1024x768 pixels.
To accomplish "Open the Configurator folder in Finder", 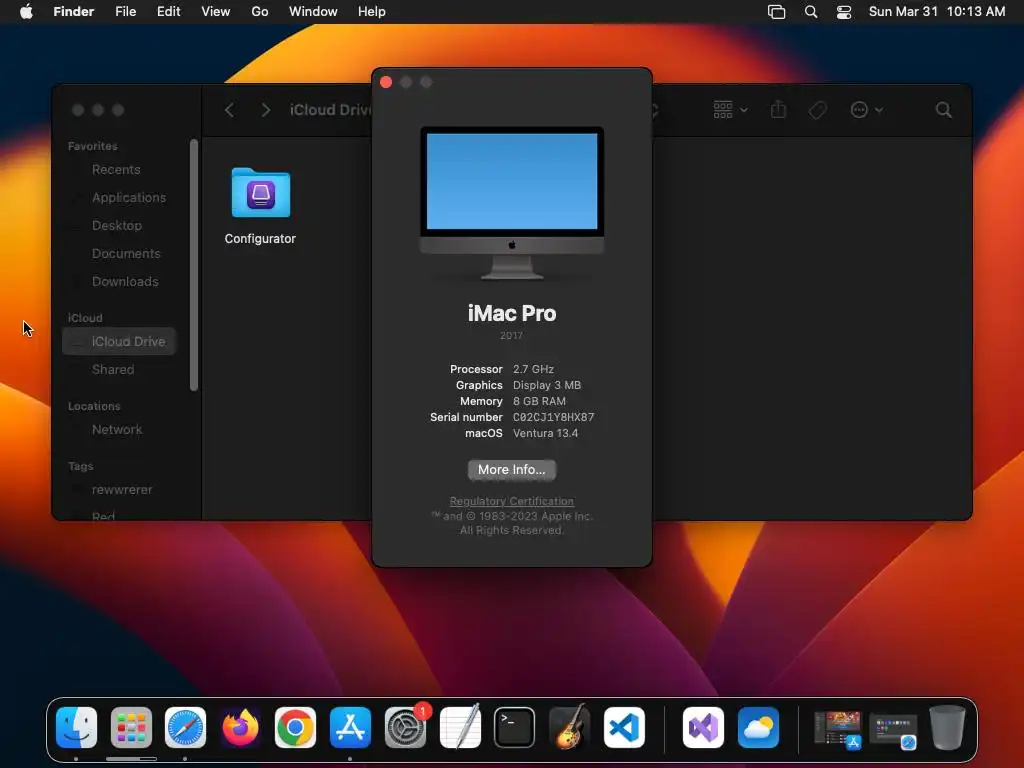I will tap(261, 206).
